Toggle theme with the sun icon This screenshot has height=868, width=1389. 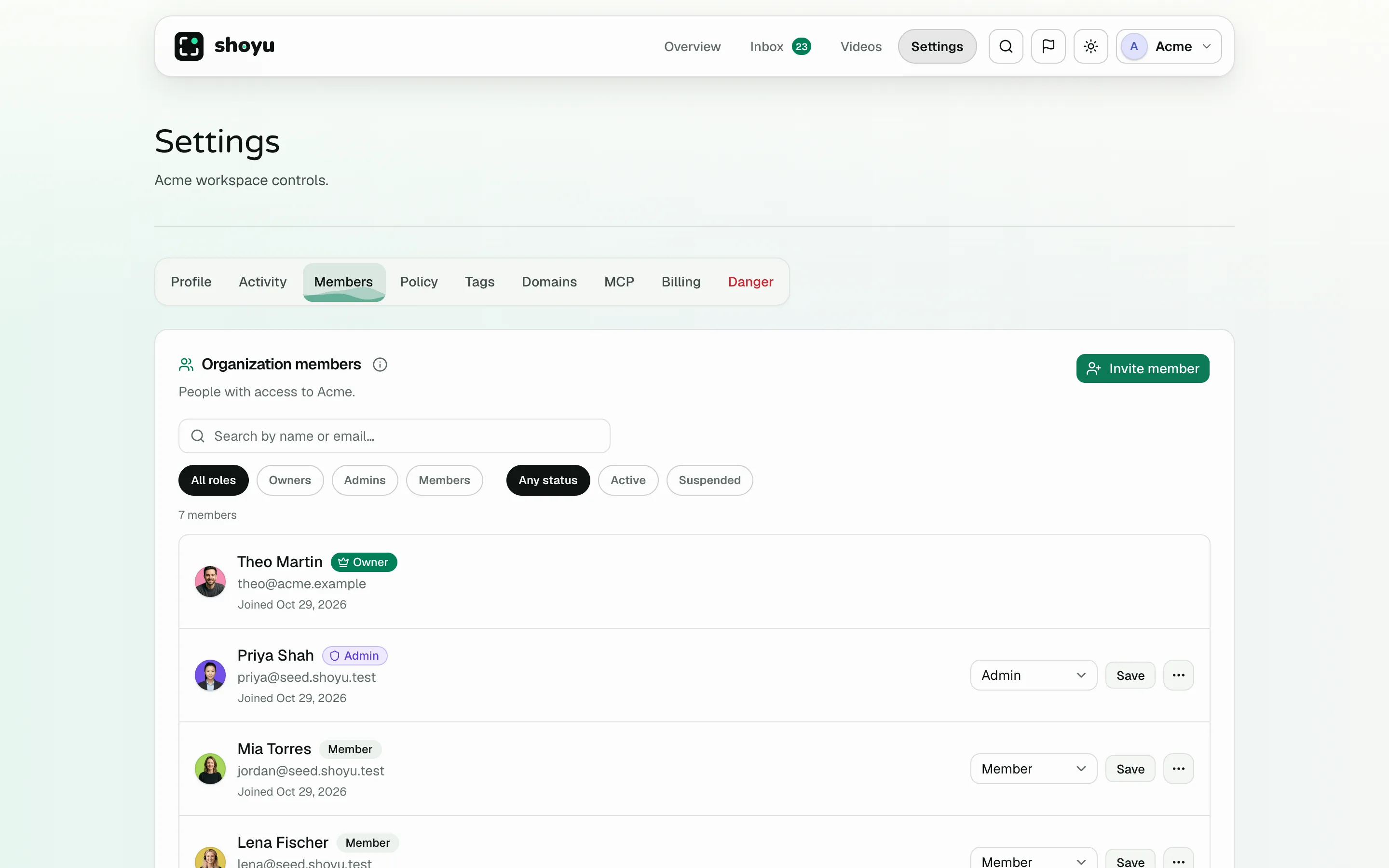[1090, 46]
